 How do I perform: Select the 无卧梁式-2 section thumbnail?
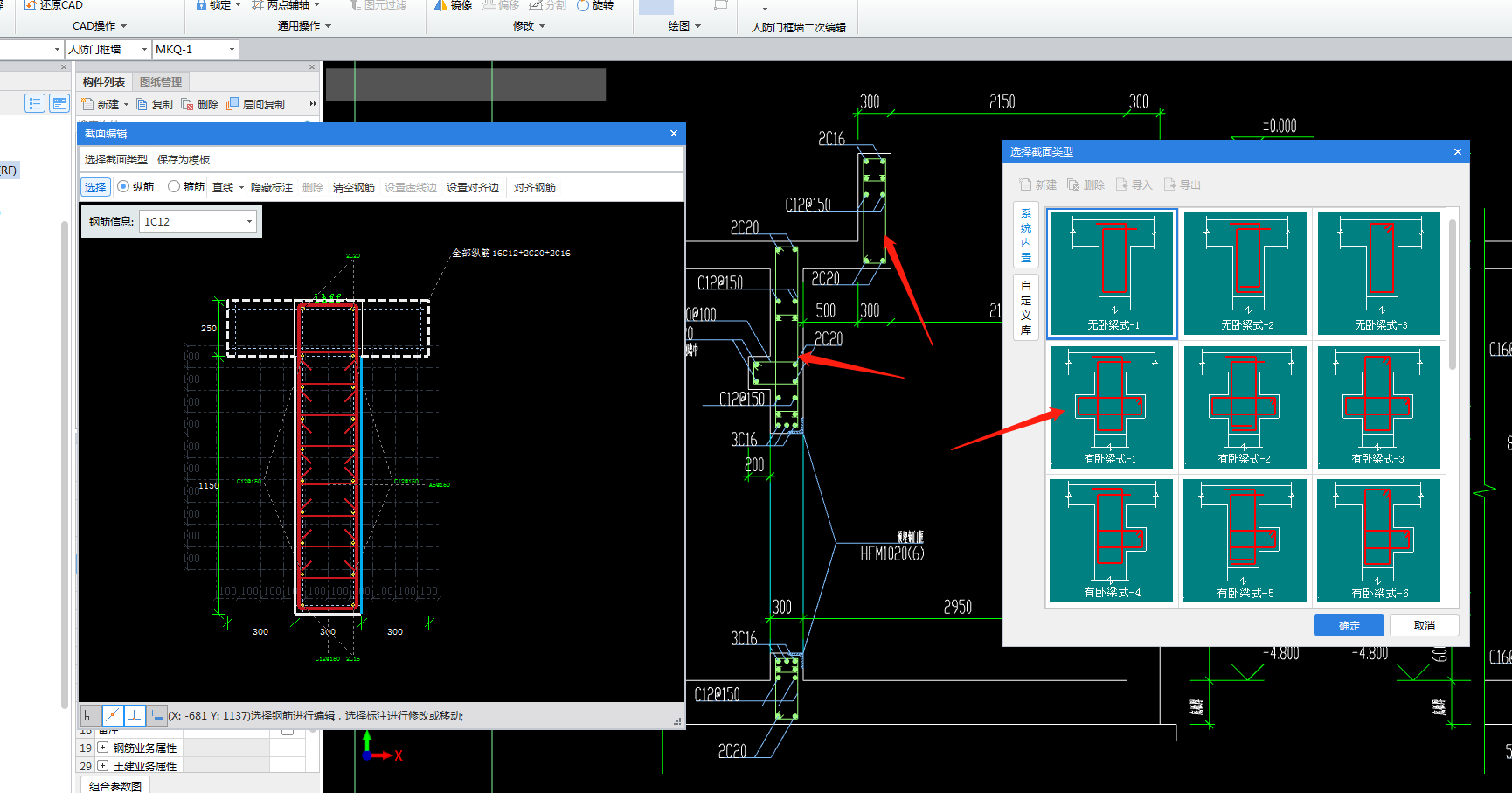click(x=1245, y=273)
